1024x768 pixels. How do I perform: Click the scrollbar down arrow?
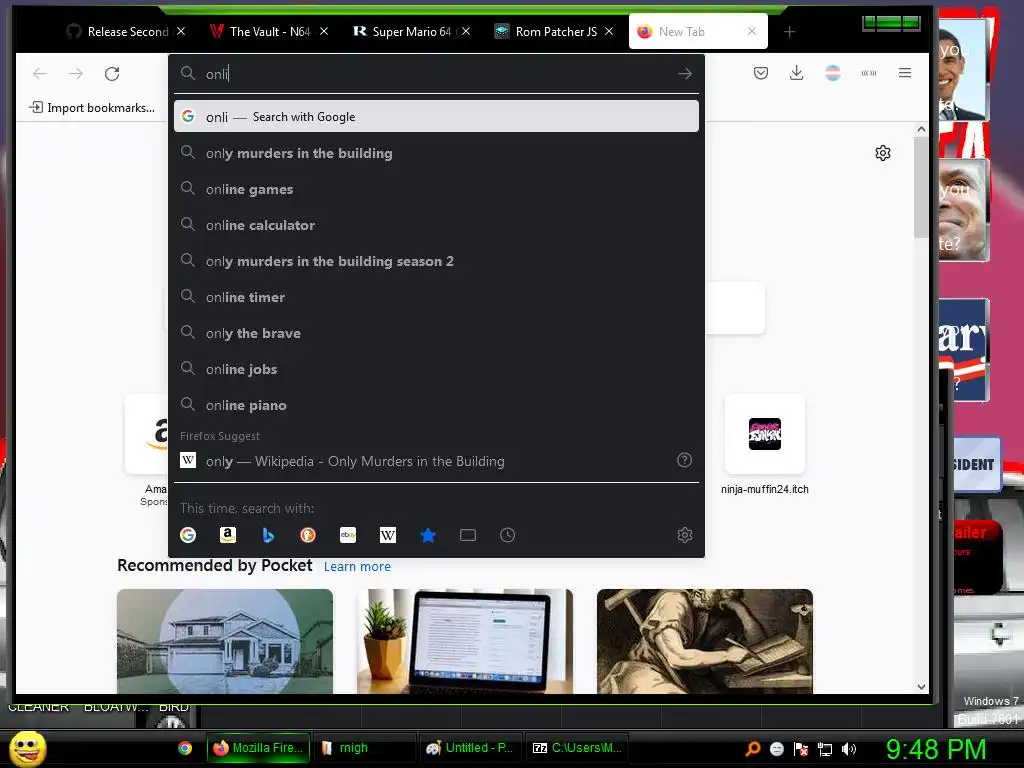[x=921, y=686]
